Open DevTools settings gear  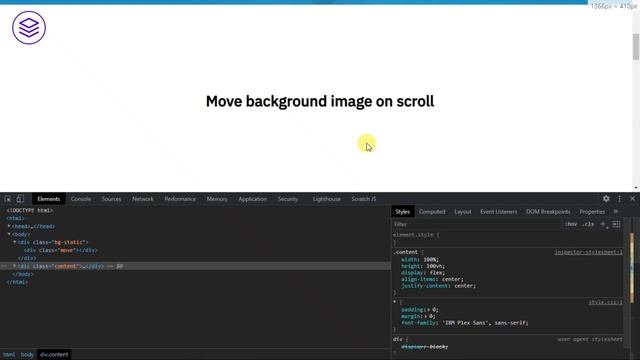click(606, 198)
